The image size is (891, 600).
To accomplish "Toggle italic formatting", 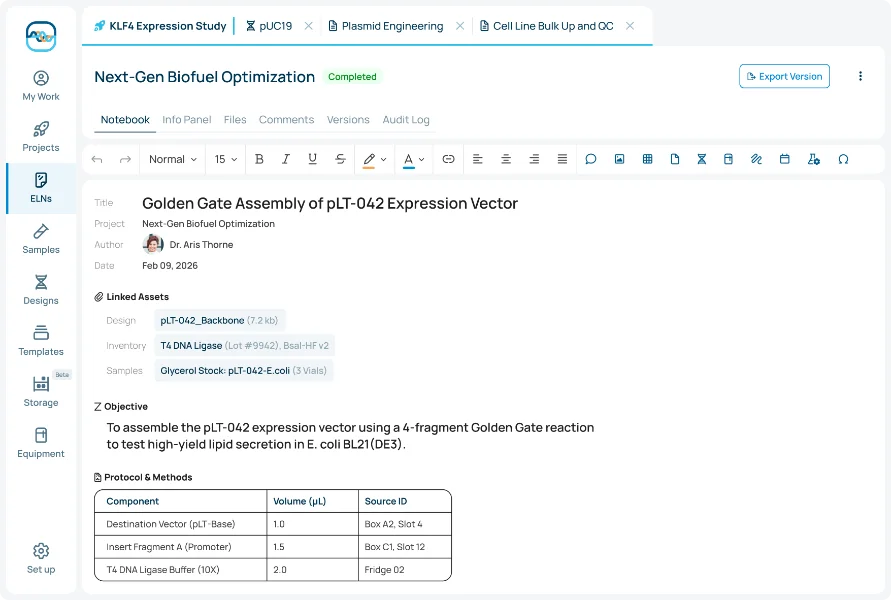I will click(286, 159).
